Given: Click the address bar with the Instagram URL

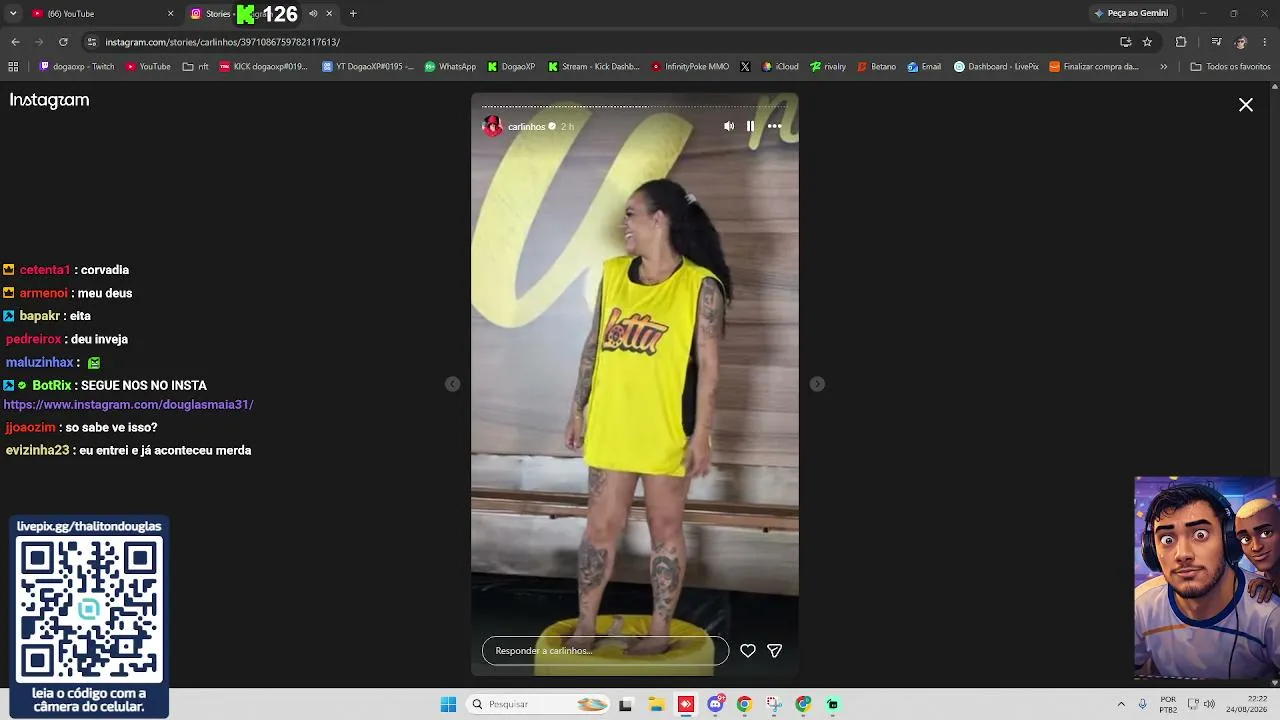Looking at the screenshot, I should (600, 42).
